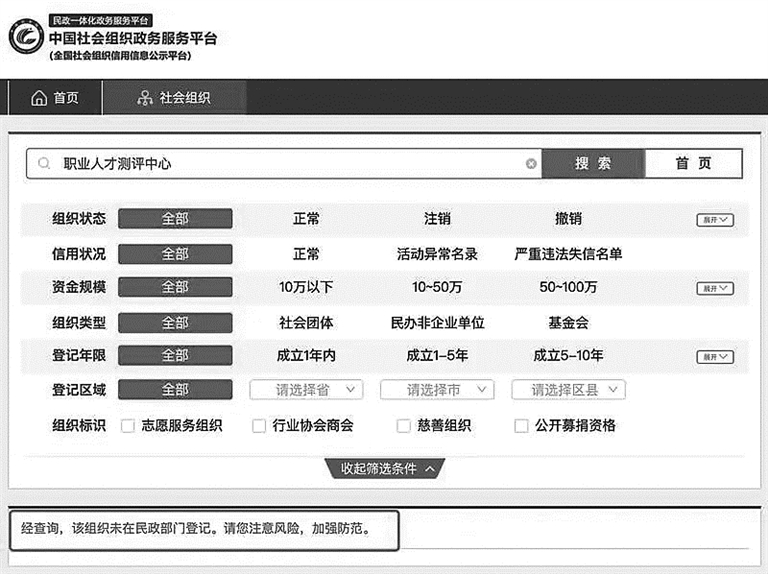Click the magnifier icon in search box
Viewport: 768px width, 574px height.
(44, 164)
